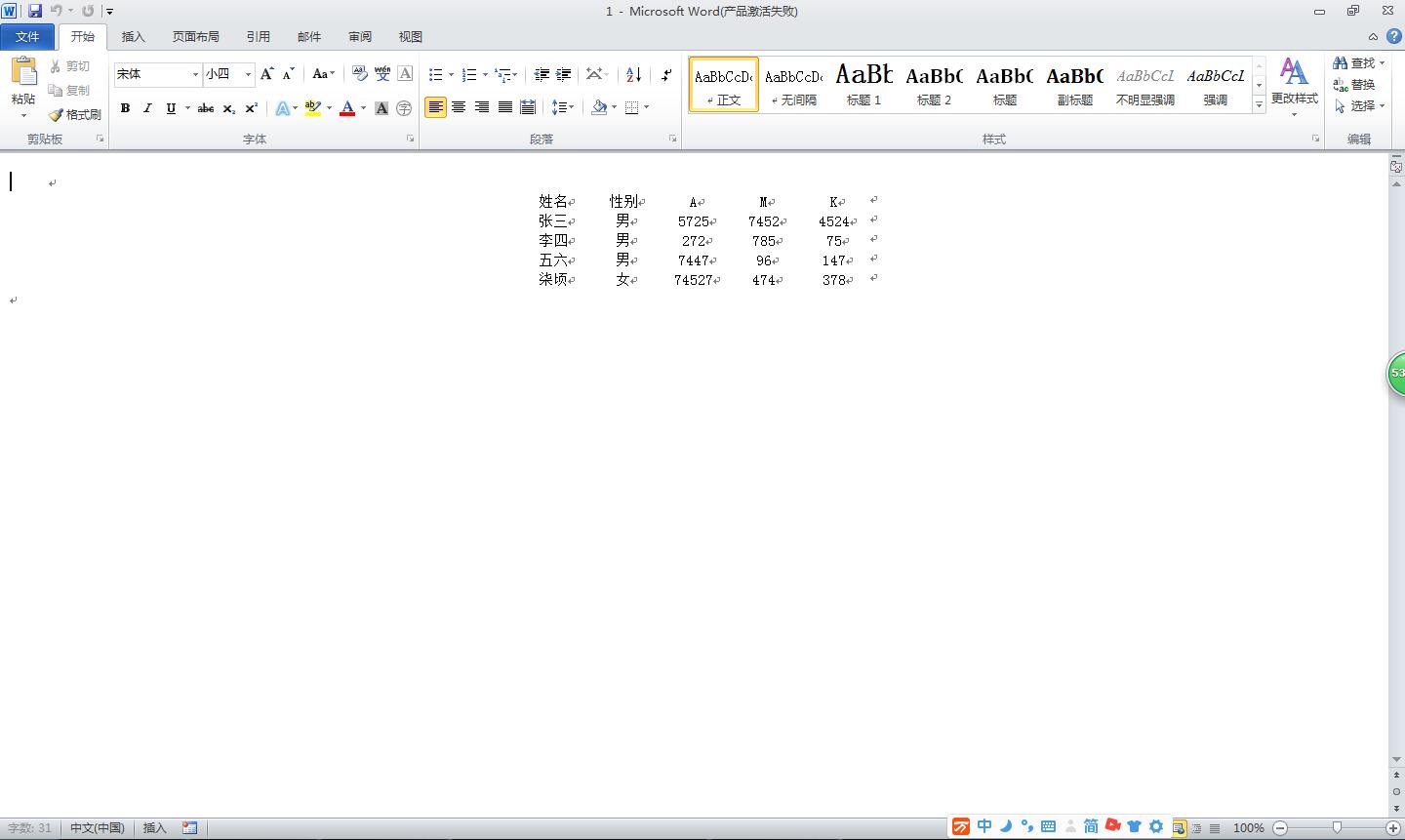Click the Redo icon in quick access toolbar
Viewport: 1405px width, 840px height.
[88, 11]
